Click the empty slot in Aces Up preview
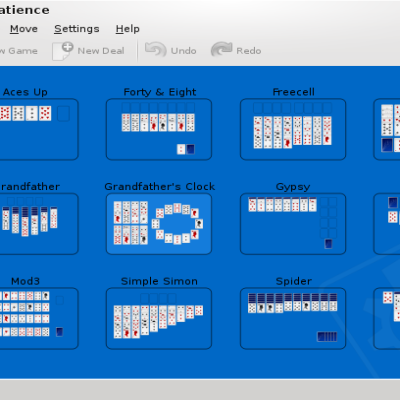The width and height of the screenshot is (400, 400). coord(63,114)
